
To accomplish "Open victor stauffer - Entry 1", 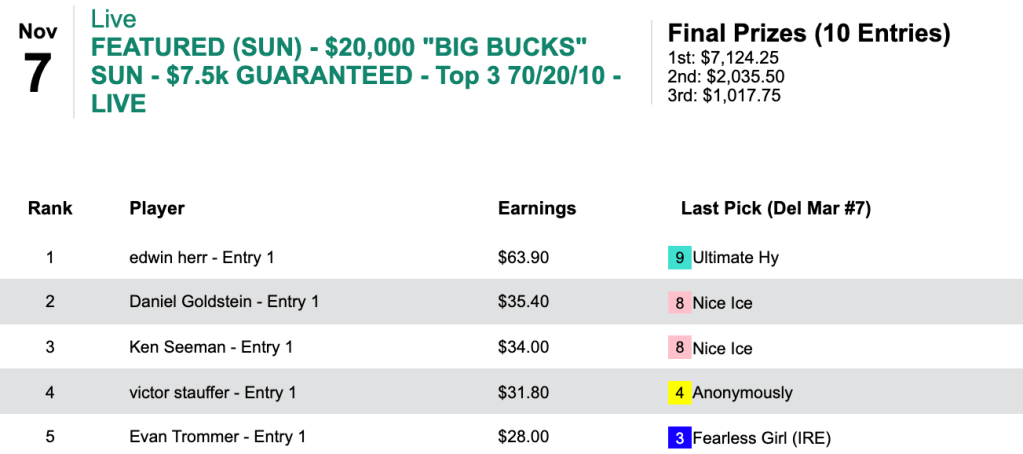I will pos(213,393).
